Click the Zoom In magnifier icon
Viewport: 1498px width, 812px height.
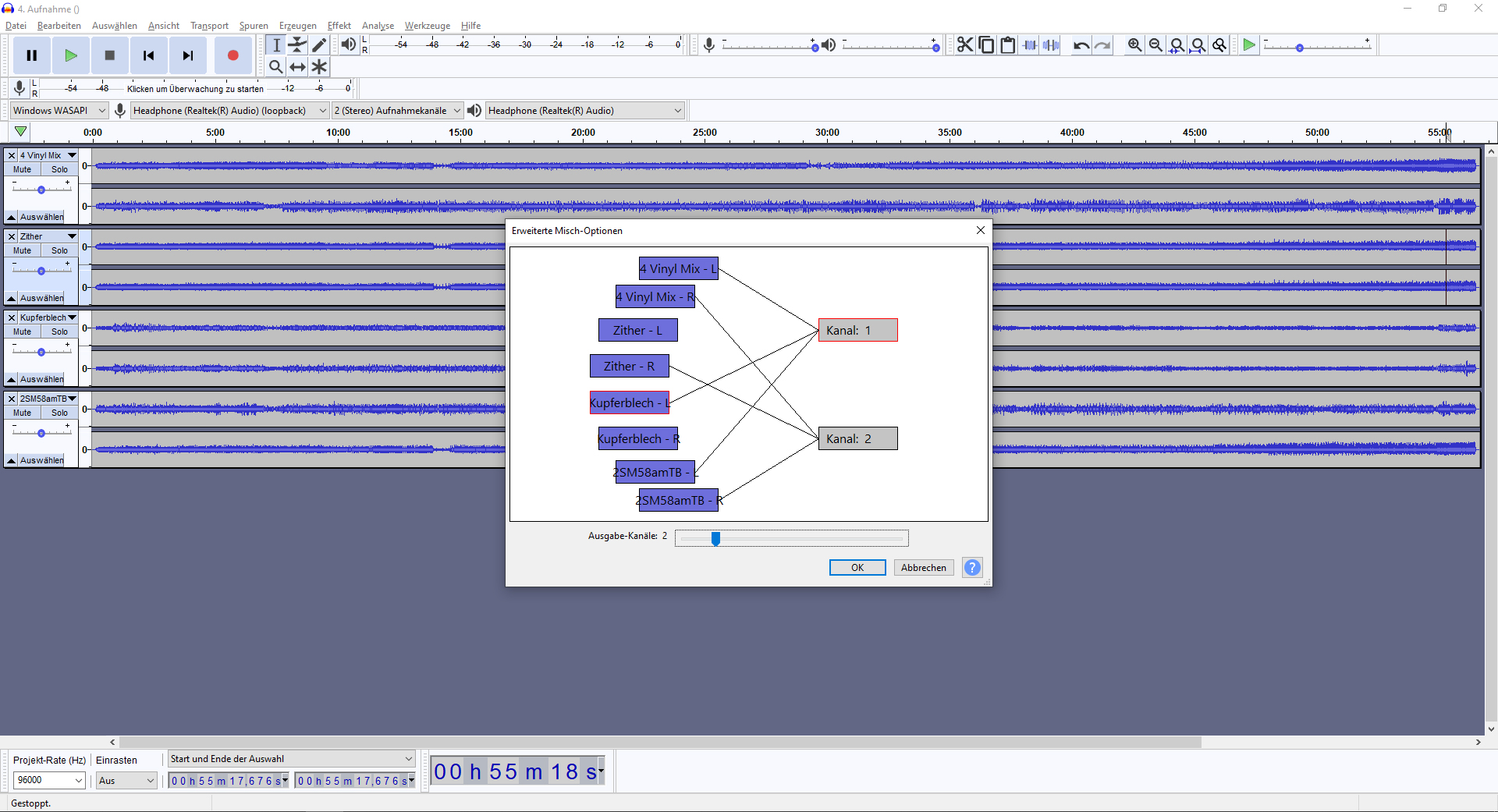pyautogui.click(x=1134, y=45)
